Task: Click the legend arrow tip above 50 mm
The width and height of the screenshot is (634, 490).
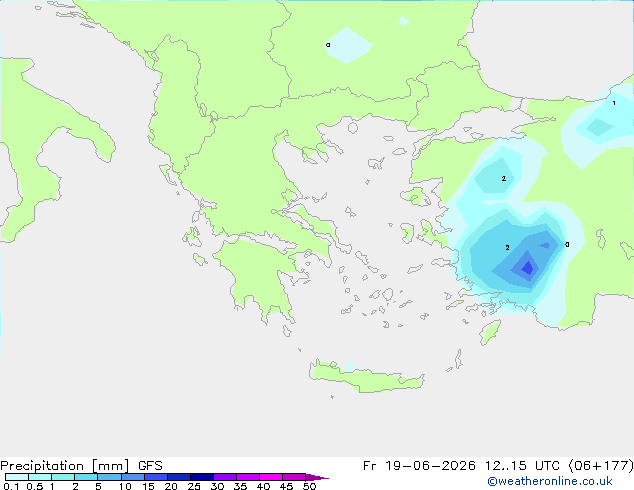Action: (317, 477)
